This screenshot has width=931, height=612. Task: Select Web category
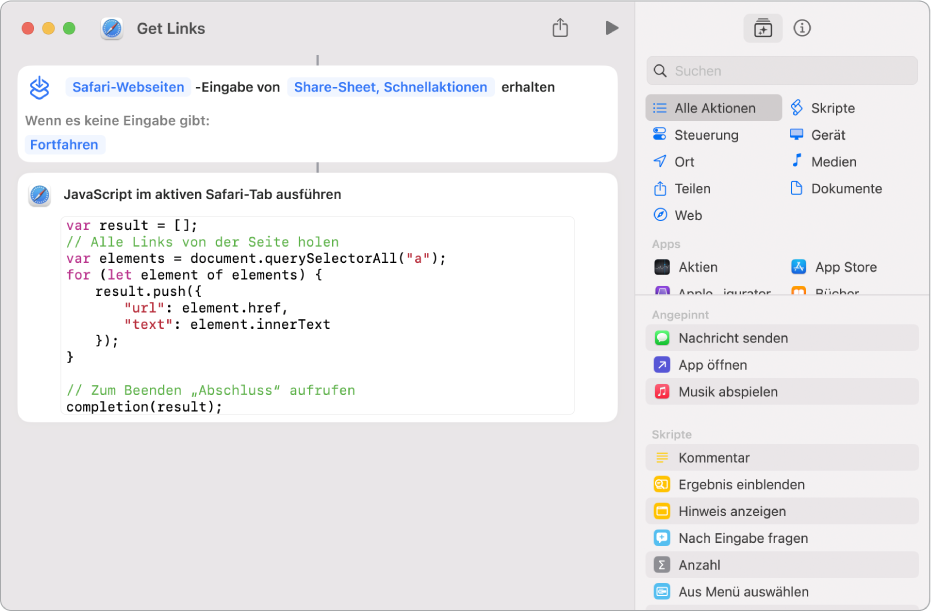pos(677,215)
